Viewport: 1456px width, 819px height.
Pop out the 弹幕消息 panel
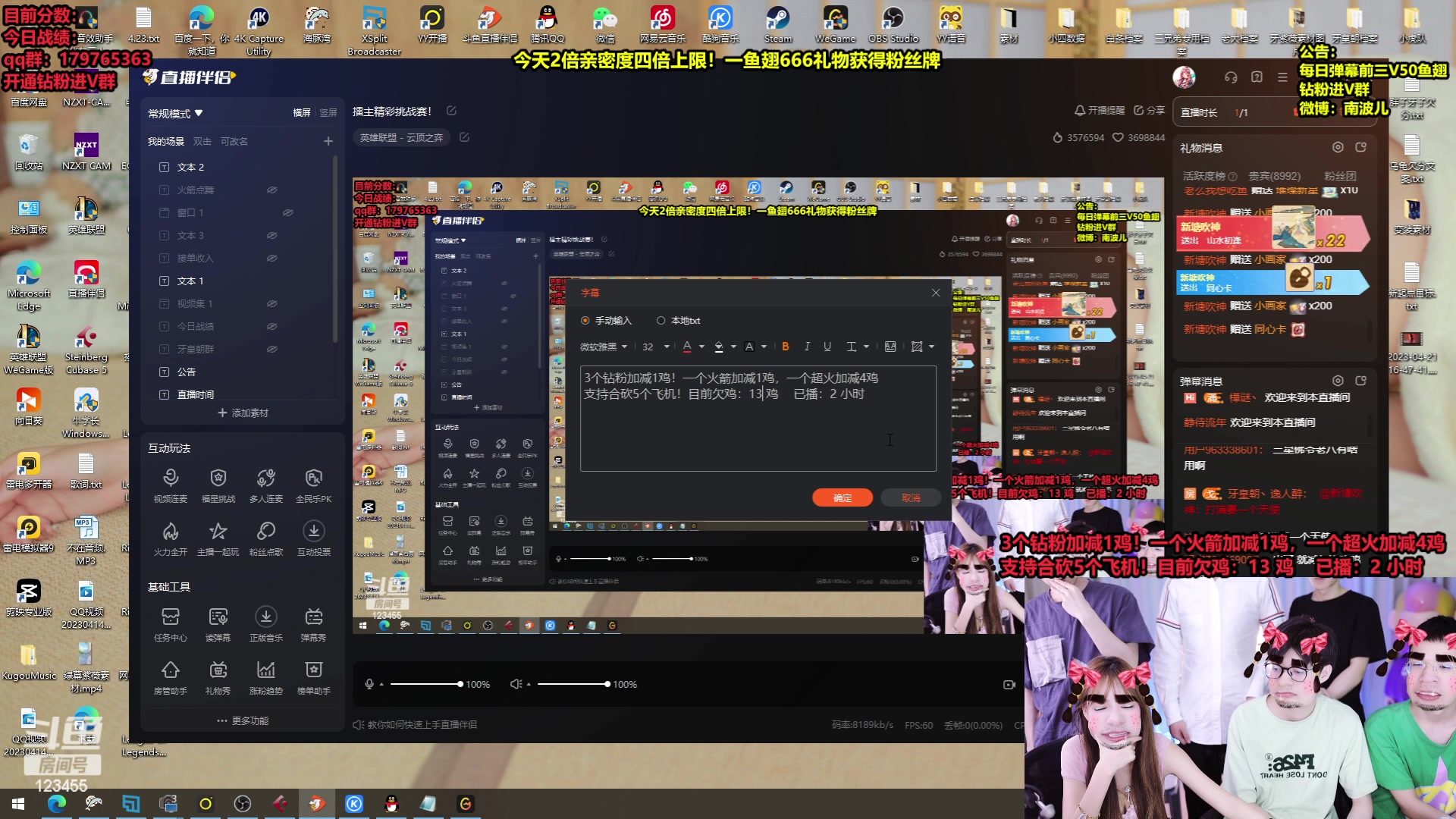coord(1361,381)
